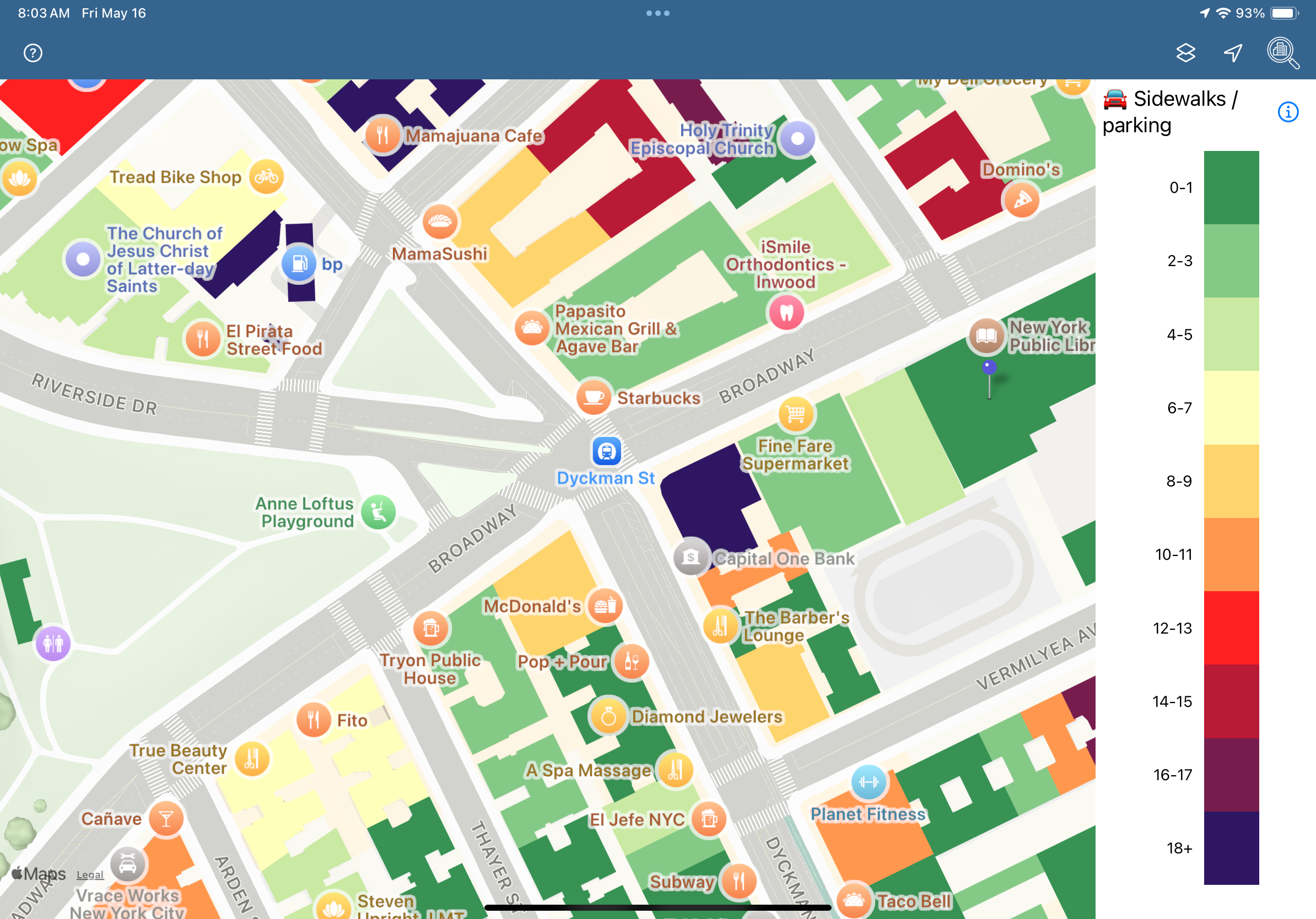The width and height of the screenshot is (1316, 919).
Task: Tap the Papasito Mexican Grill taco icon
Action: pos(532,328)
